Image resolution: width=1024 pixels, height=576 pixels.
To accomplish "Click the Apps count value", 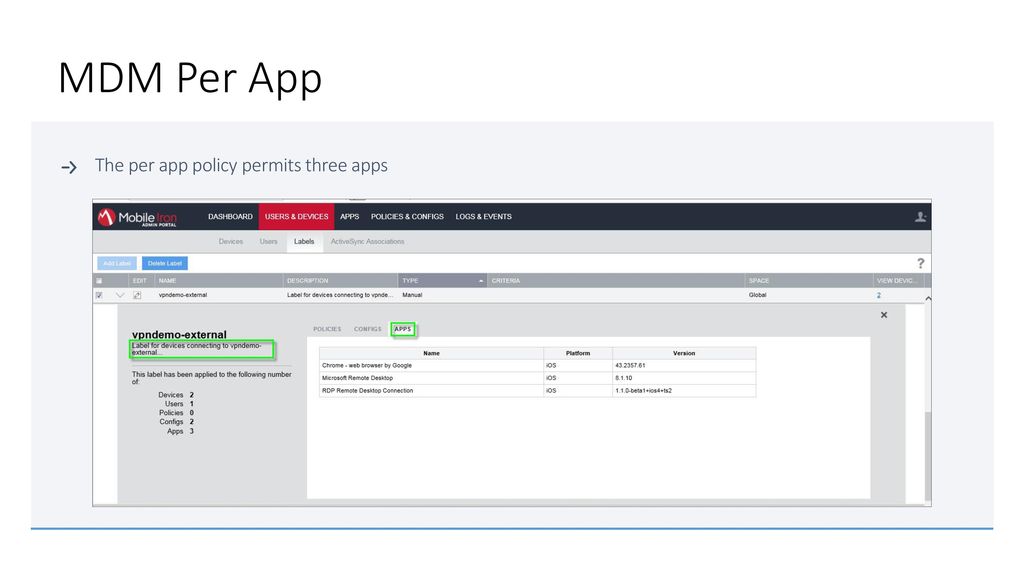I will coord(191,432).
